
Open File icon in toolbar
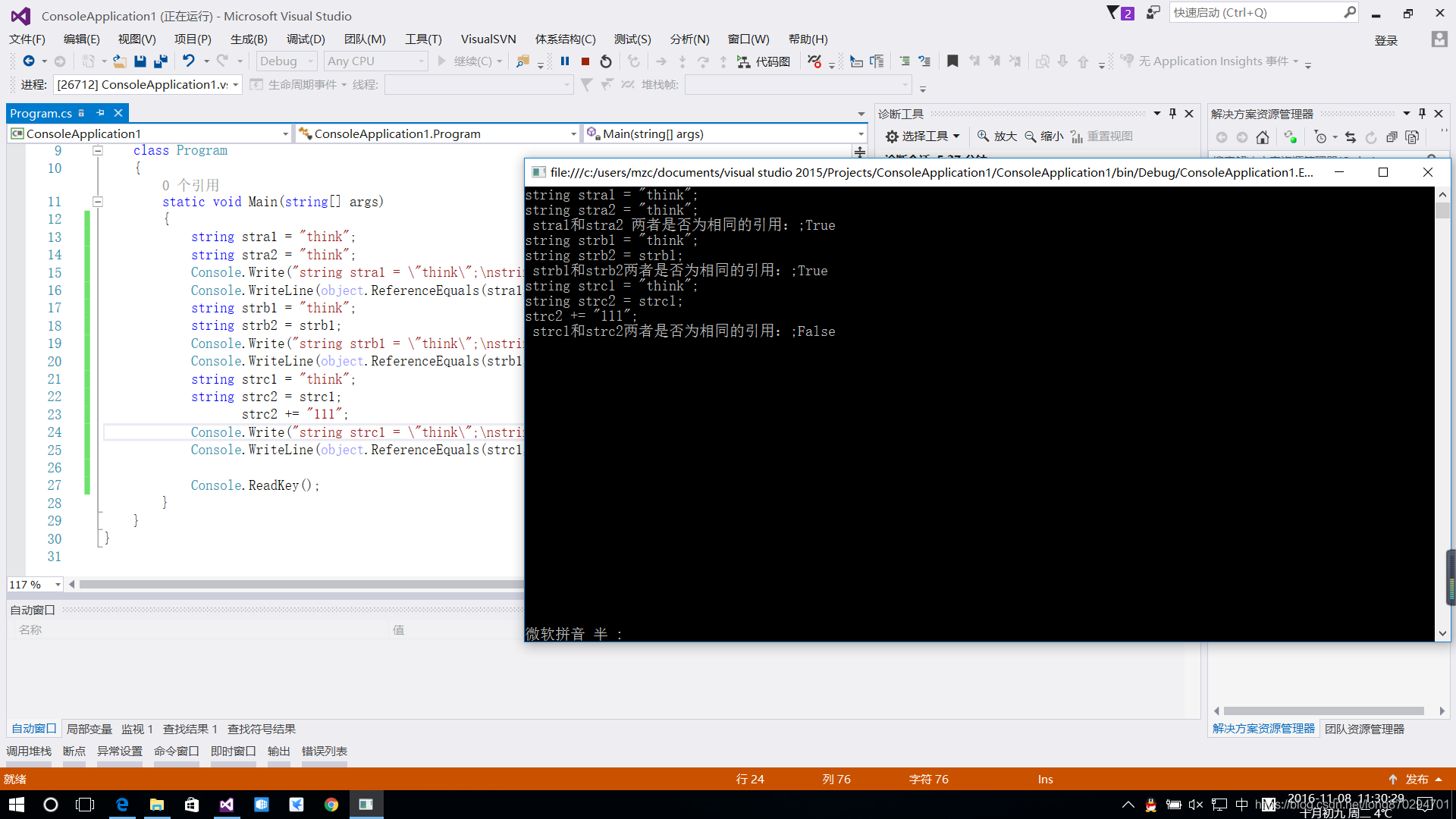coord(120,61)
